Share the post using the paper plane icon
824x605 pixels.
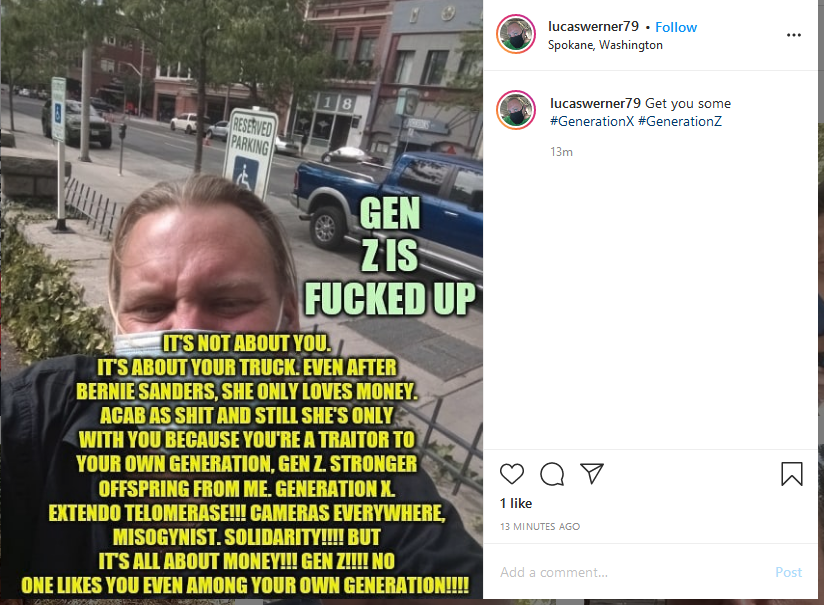click(x=592, y=474)
